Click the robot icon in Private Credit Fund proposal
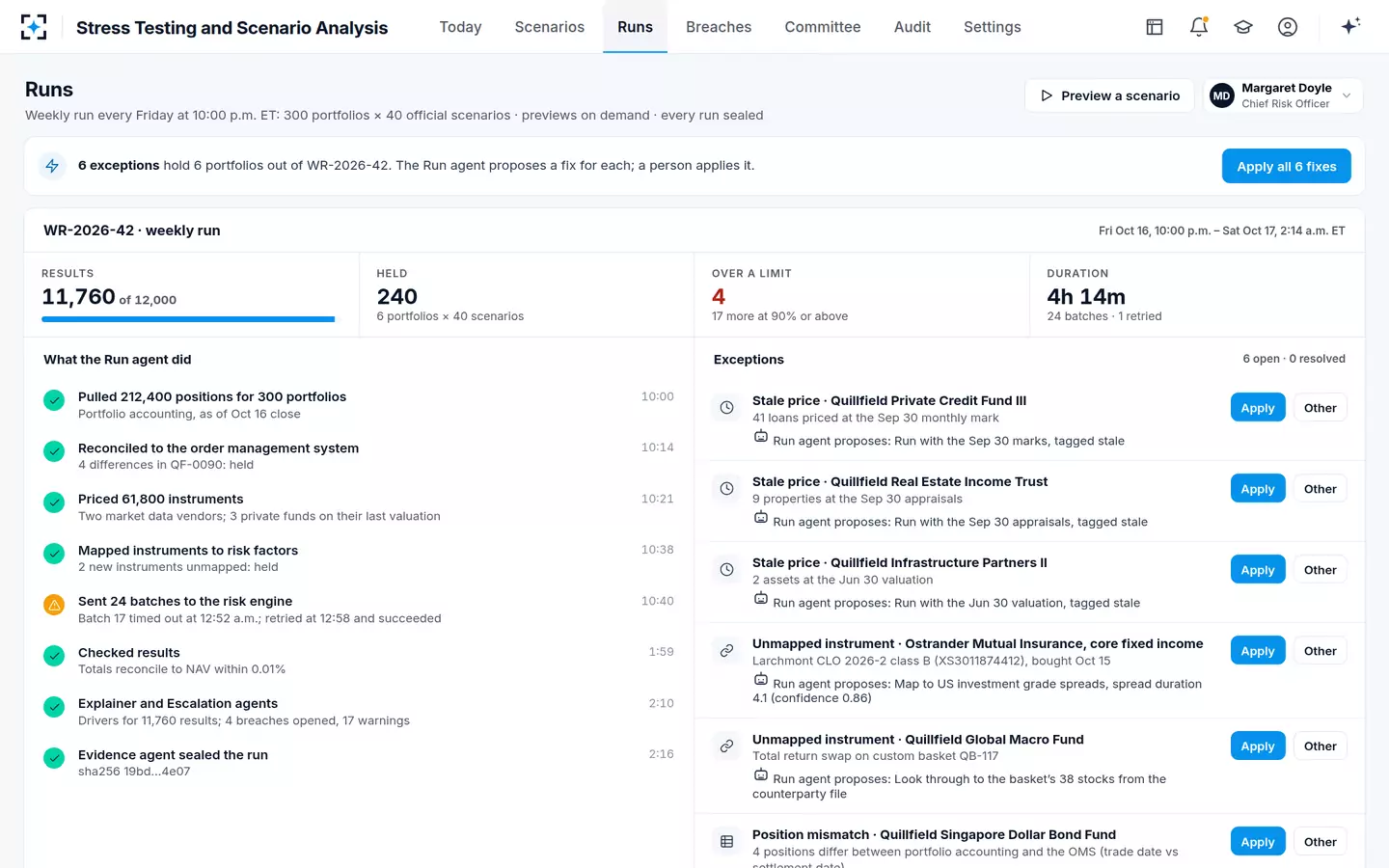 (761, 437)
